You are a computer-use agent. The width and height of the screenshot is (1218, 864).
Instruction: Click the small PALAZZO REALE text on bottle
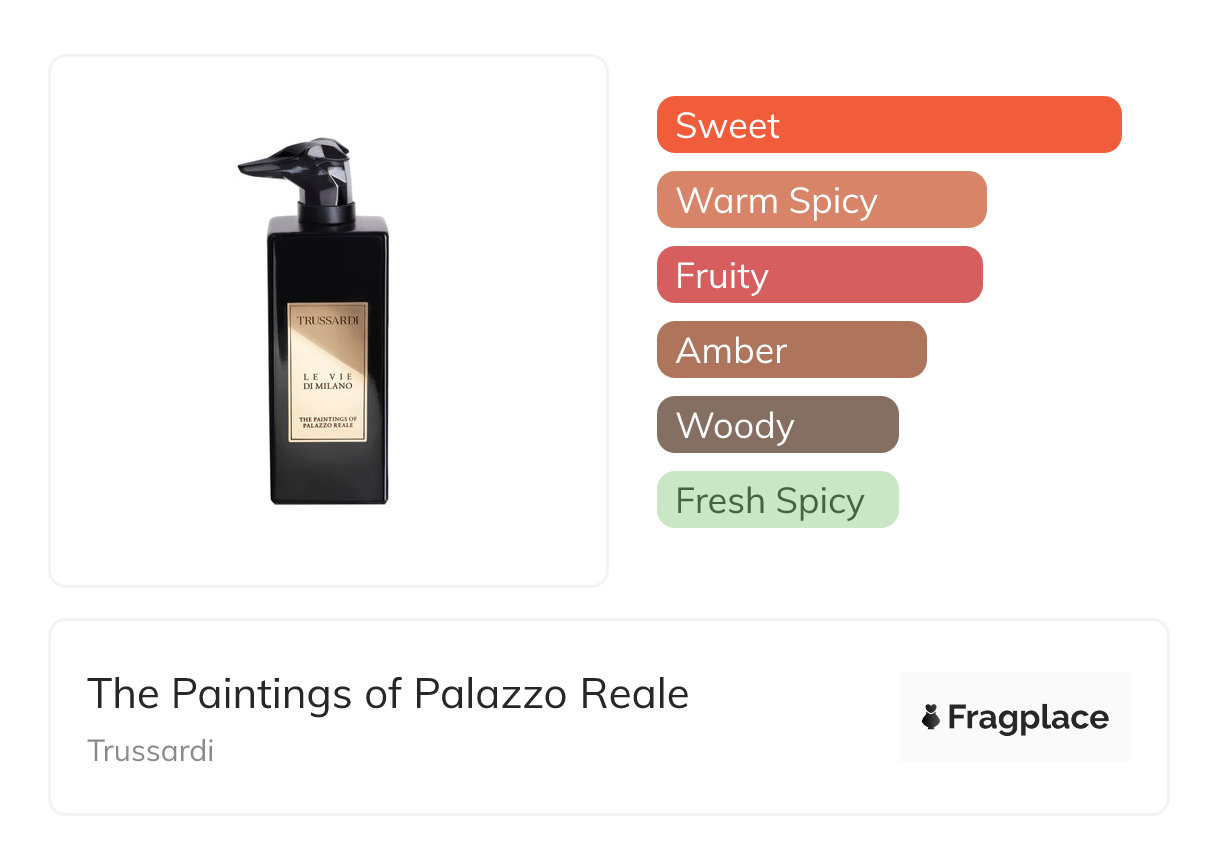pos(327,426)
